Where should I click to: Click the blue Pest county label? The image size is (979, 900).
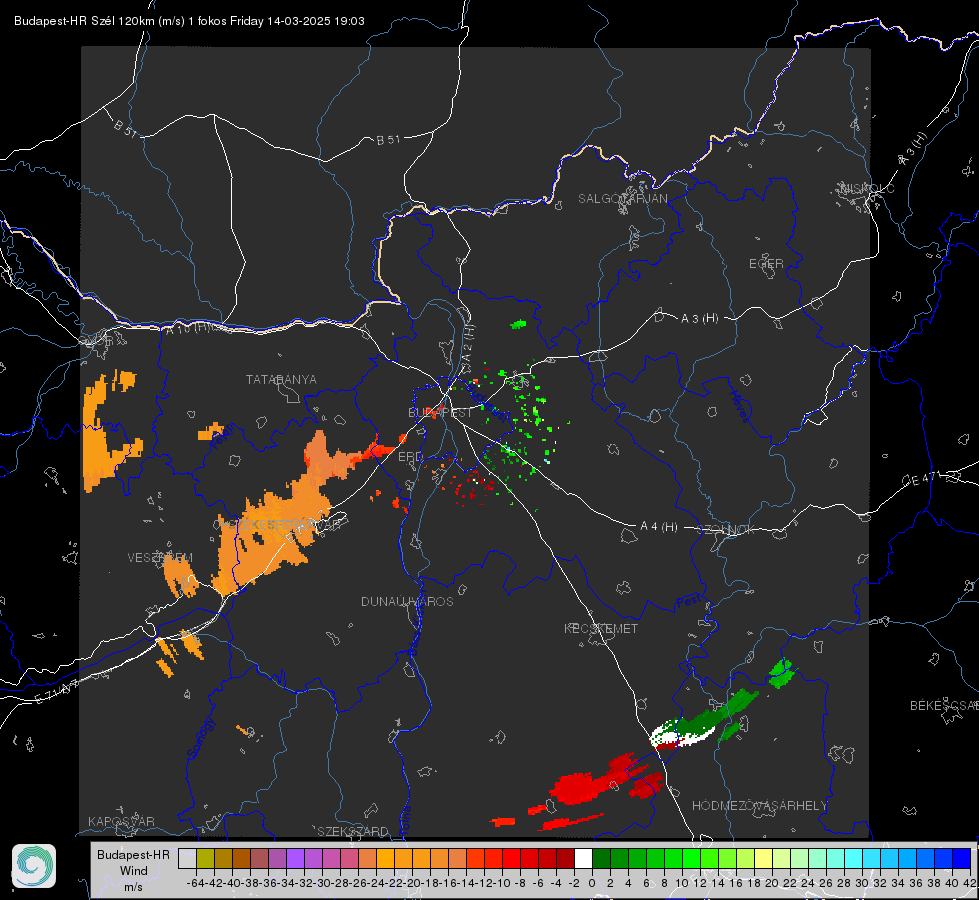[x=689, y=601]
